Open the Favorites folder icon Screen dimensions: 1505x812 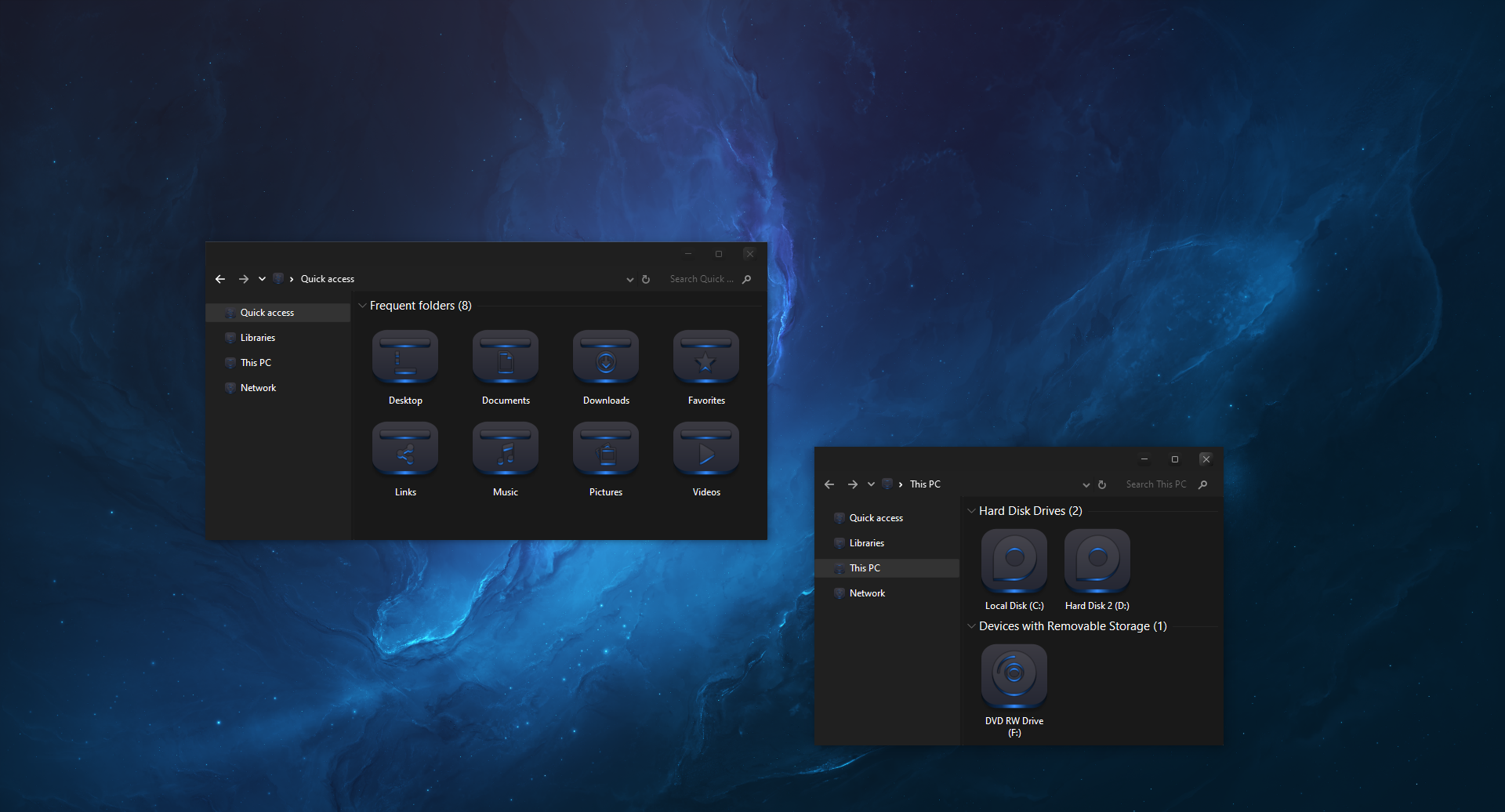coord(705,357)
